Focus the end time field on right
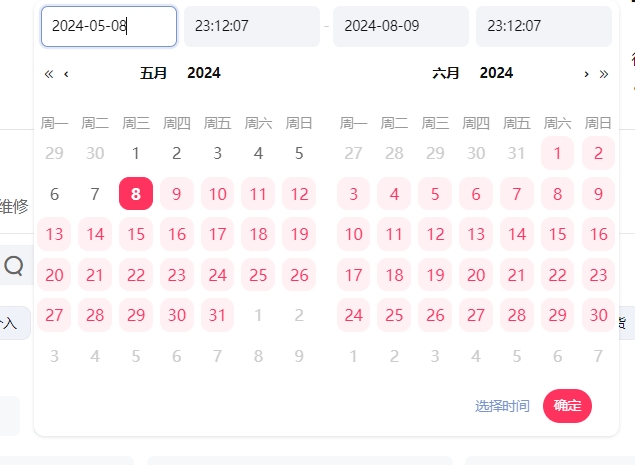Screen dimensions: 635x465 point(544,26)
